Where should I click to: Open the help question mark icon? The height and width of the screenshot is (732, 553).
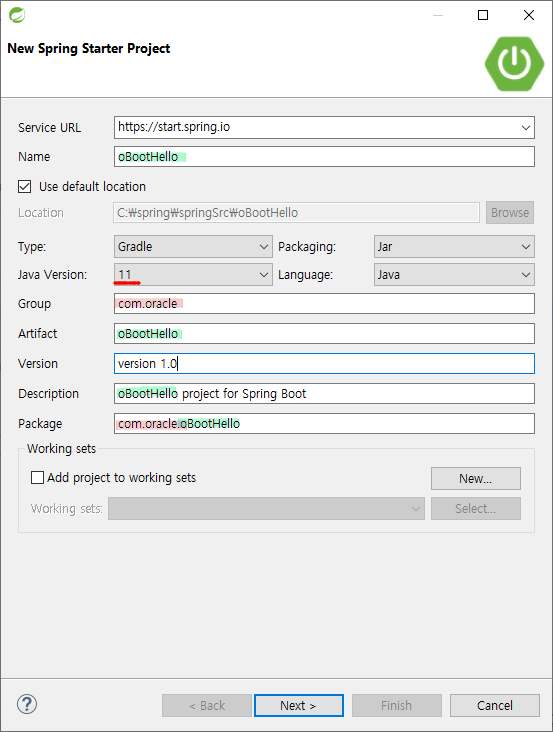(x=27, y=704)
